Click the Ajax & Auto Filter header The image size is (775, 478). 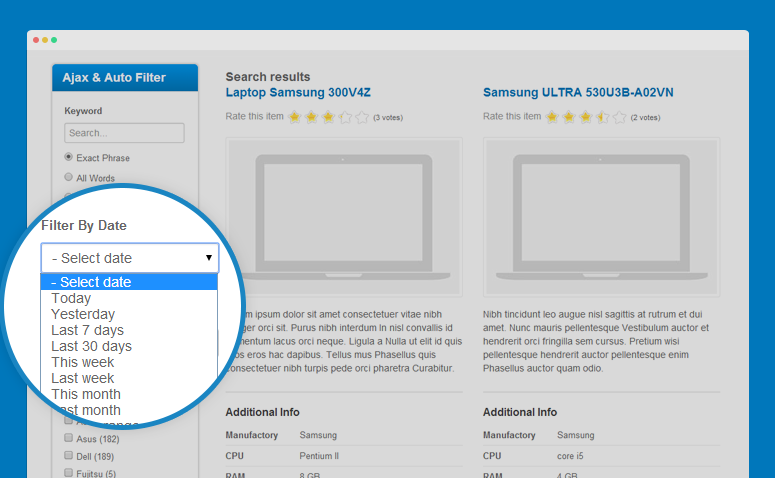click(125, 78)
